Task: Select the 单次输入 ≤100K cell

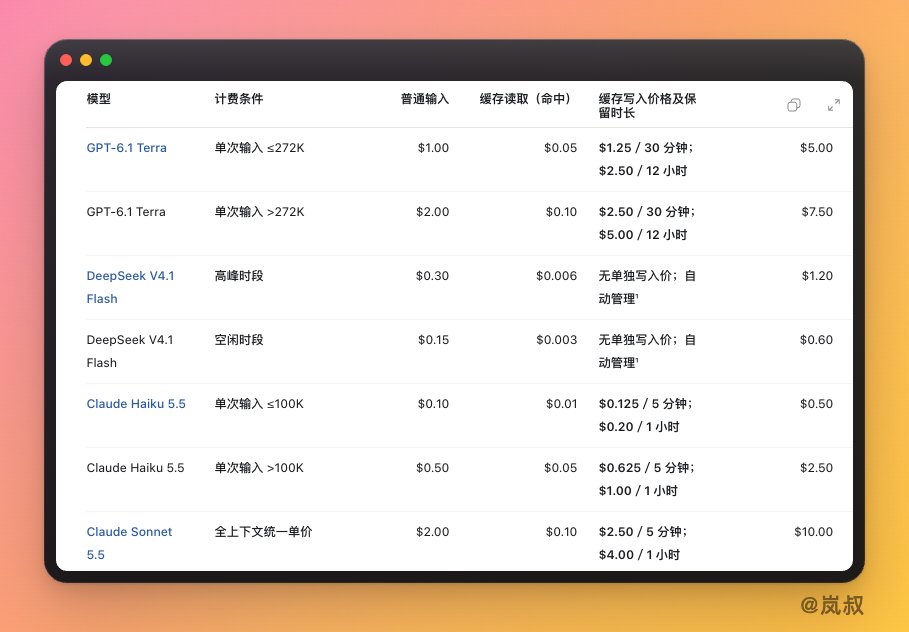Action: [259, 404]
